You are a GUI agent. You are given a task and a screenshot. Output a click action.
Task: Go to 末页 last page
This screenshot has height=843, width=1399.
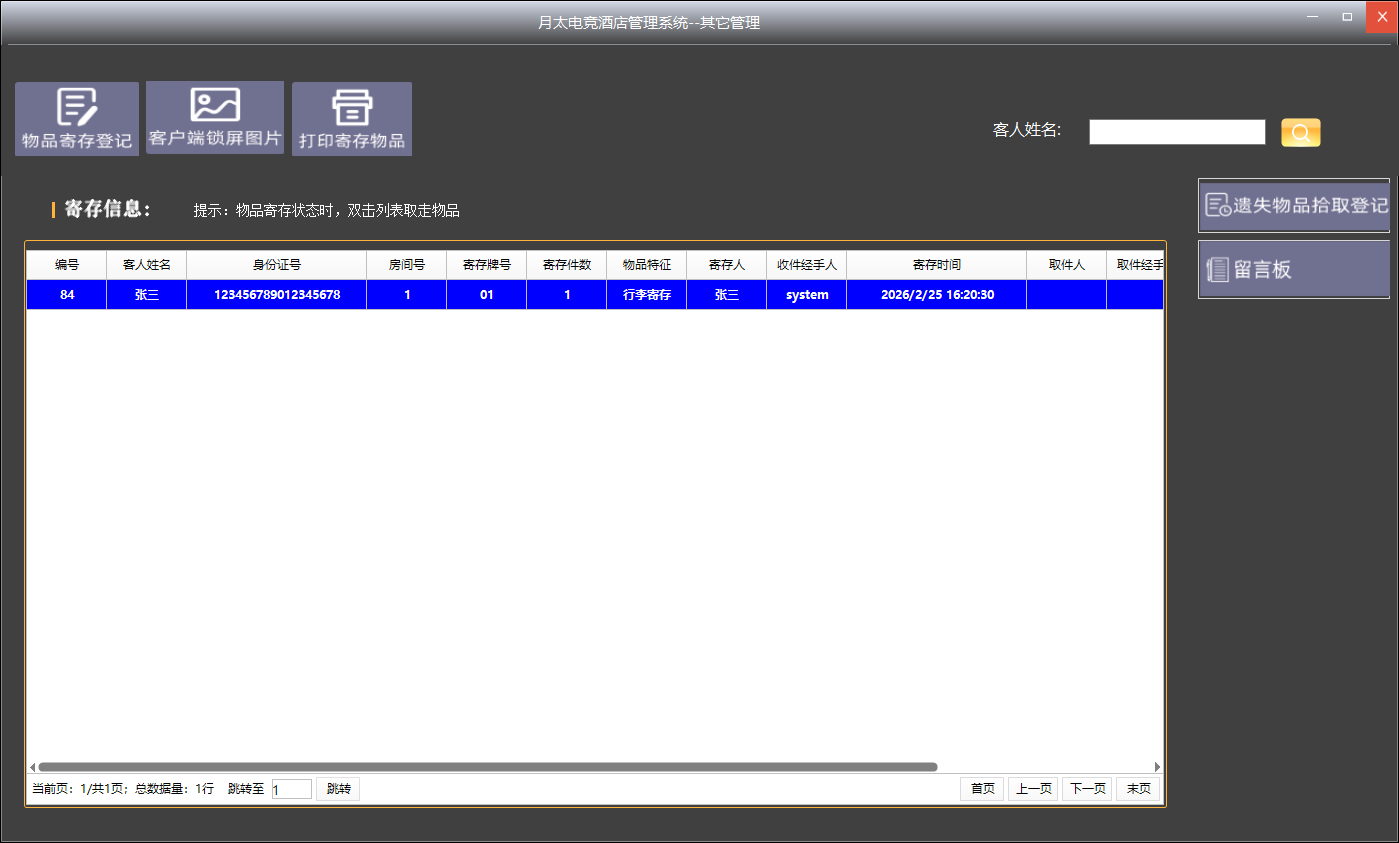coord(1138,789)
